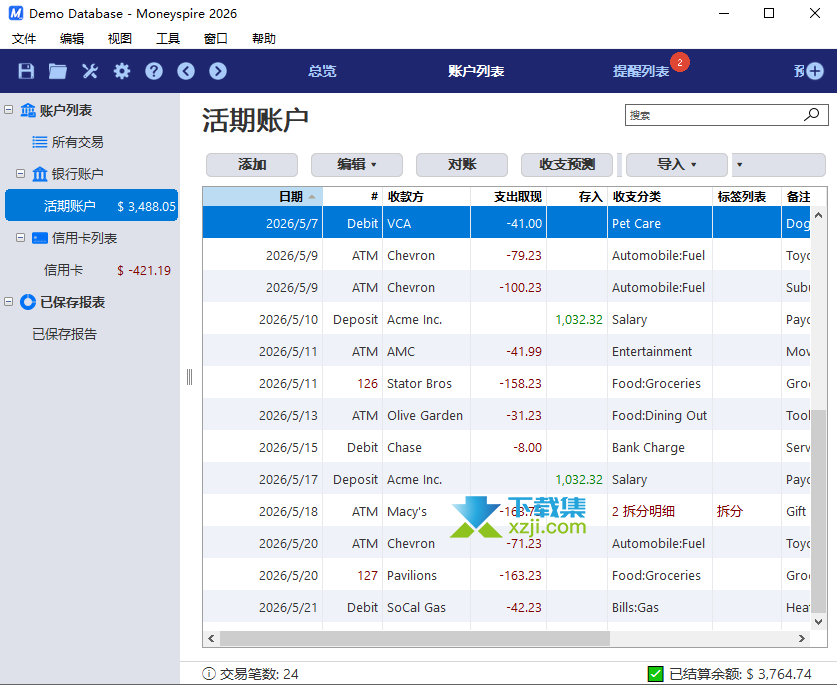The height and width of the screenshot is (685, 837).
Task: Click scroll-left arrow of horizontal scrollbar
Action: pos(211,638)
